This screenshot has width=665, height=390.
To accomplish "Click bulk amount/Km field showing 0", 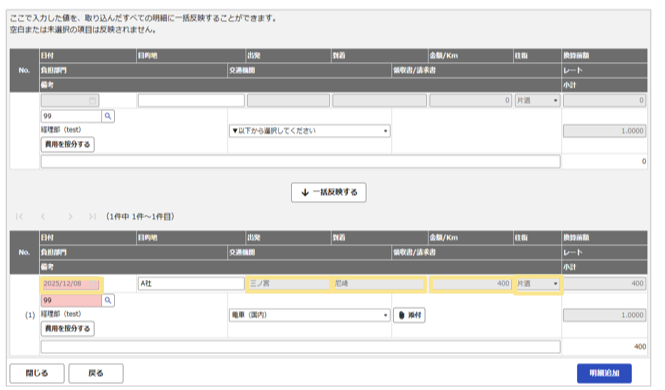I will point(471,100).
